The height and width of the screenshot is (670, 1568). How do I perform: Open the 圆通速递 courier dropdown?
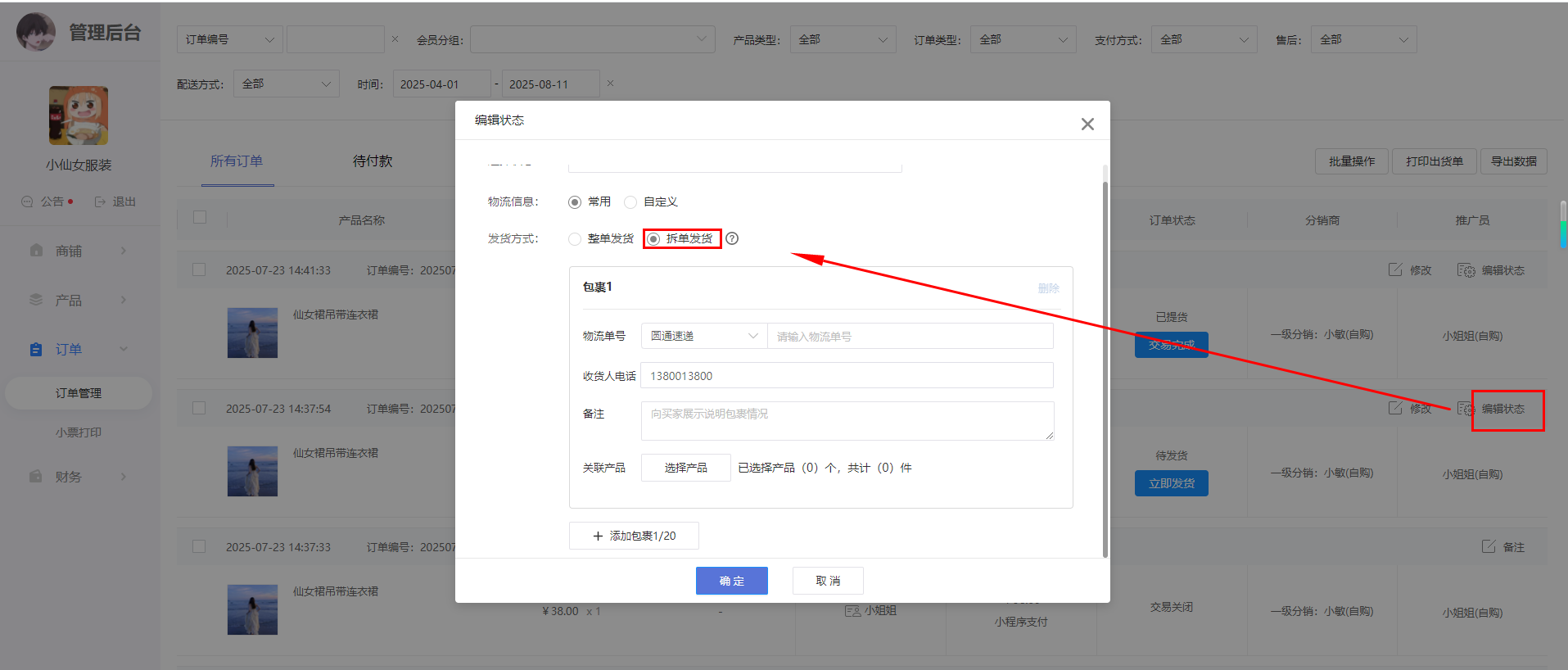703,337
